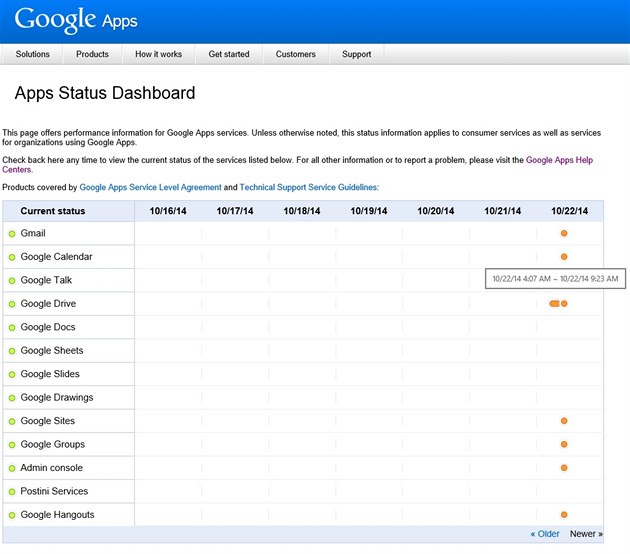The image size is (630, 554).
Task: Go to Older status entries
Action: click(545, 534)
